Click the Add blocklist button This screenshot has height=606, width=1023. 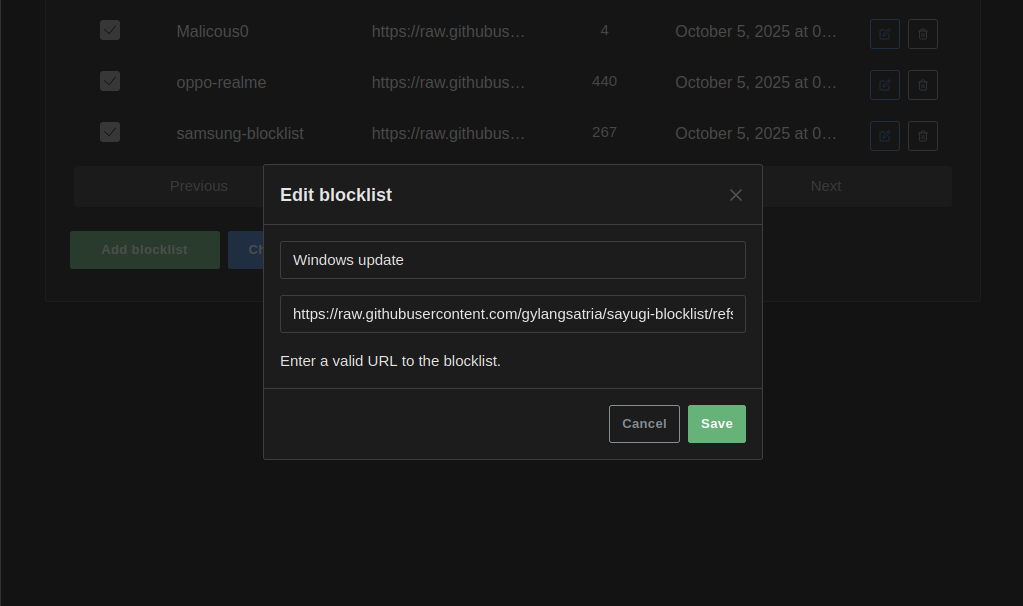(145, 250)
